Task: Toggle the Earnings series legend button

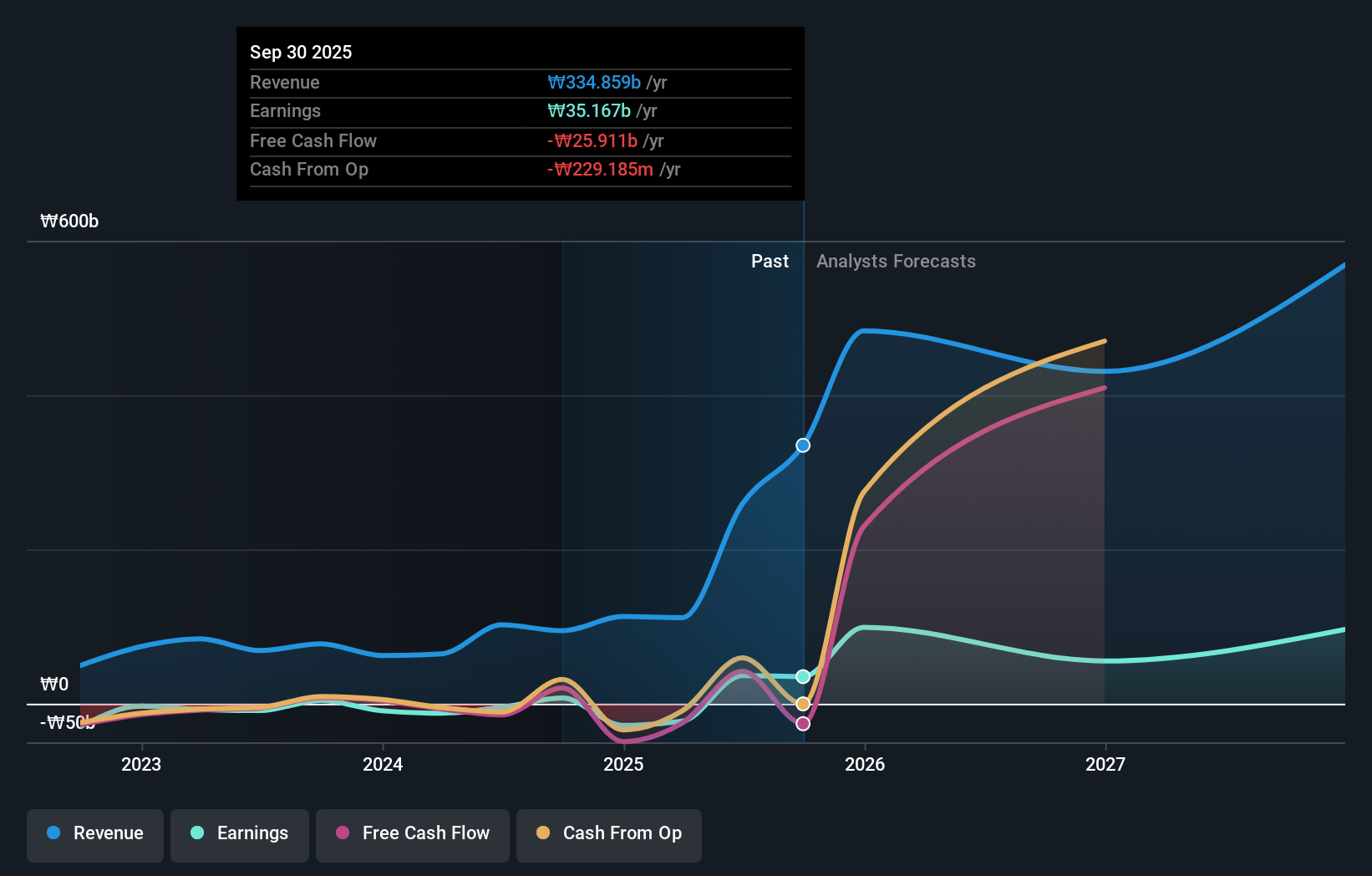Action: tap(240, 834)
